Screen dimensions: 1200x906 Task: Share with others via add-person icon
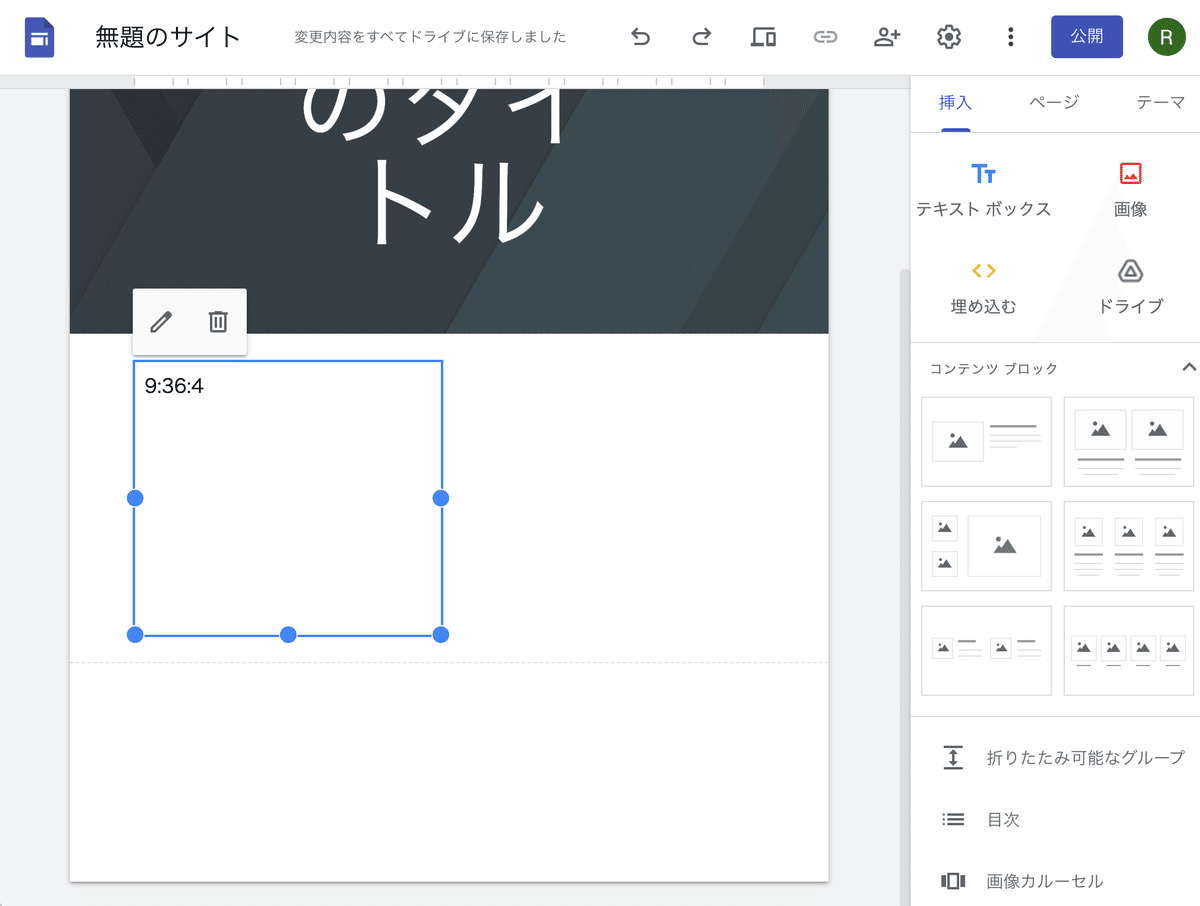[887, 38]
